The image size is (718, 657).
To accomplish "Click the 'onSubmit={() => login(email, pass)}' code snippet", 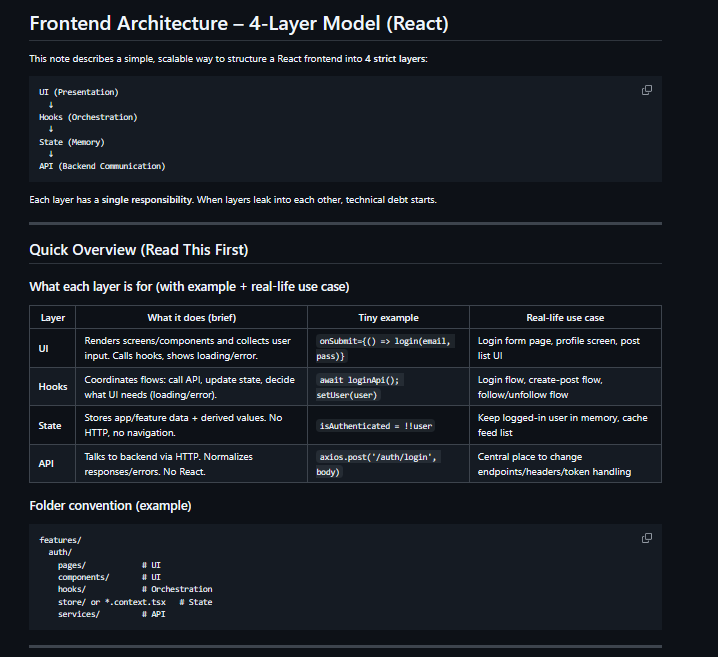I will click(x=385, y=348).
